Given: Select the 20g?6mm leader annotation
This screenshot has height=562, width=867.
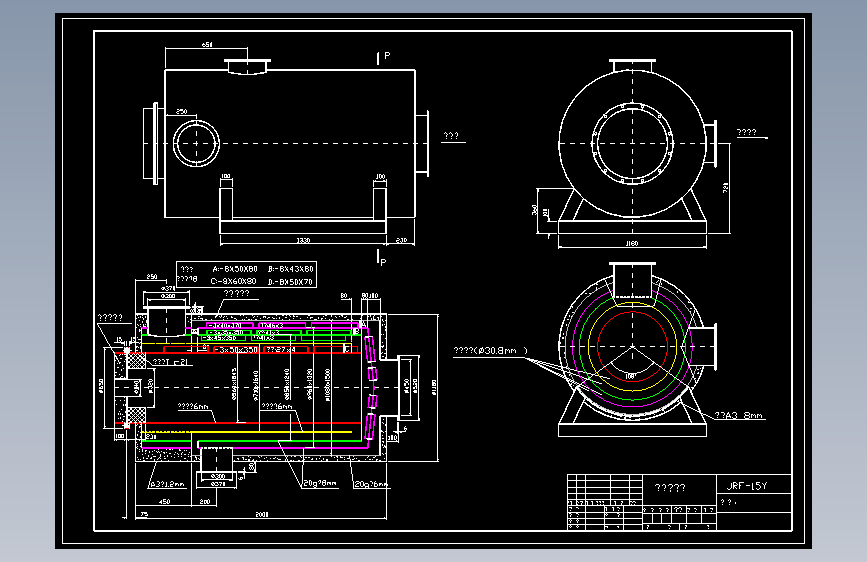Looking at the screenshot, I should pos(370,484).
